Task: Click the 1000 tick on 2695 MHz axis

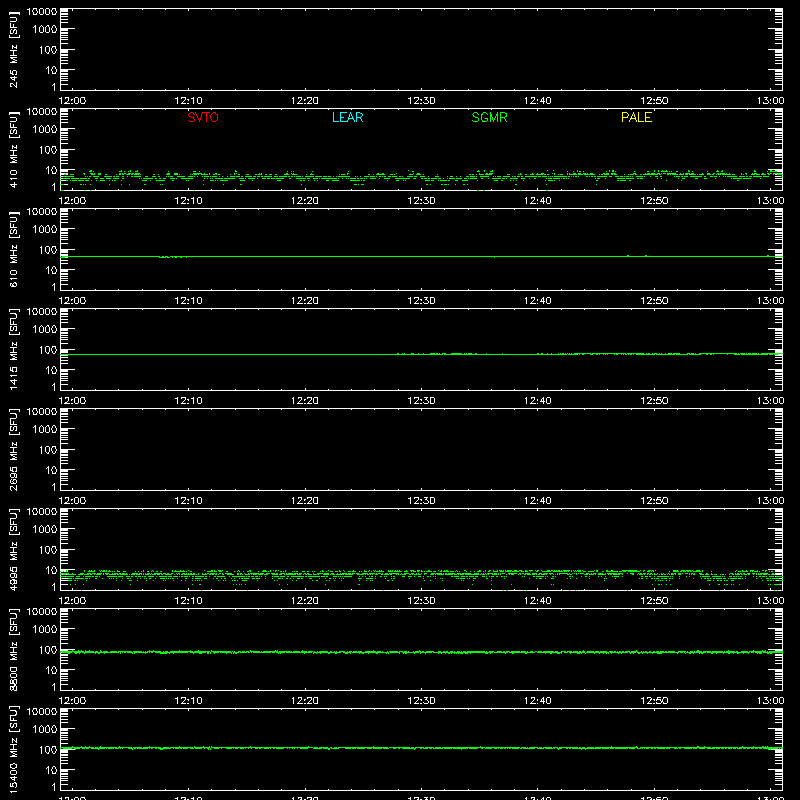Action: (45, 430)
